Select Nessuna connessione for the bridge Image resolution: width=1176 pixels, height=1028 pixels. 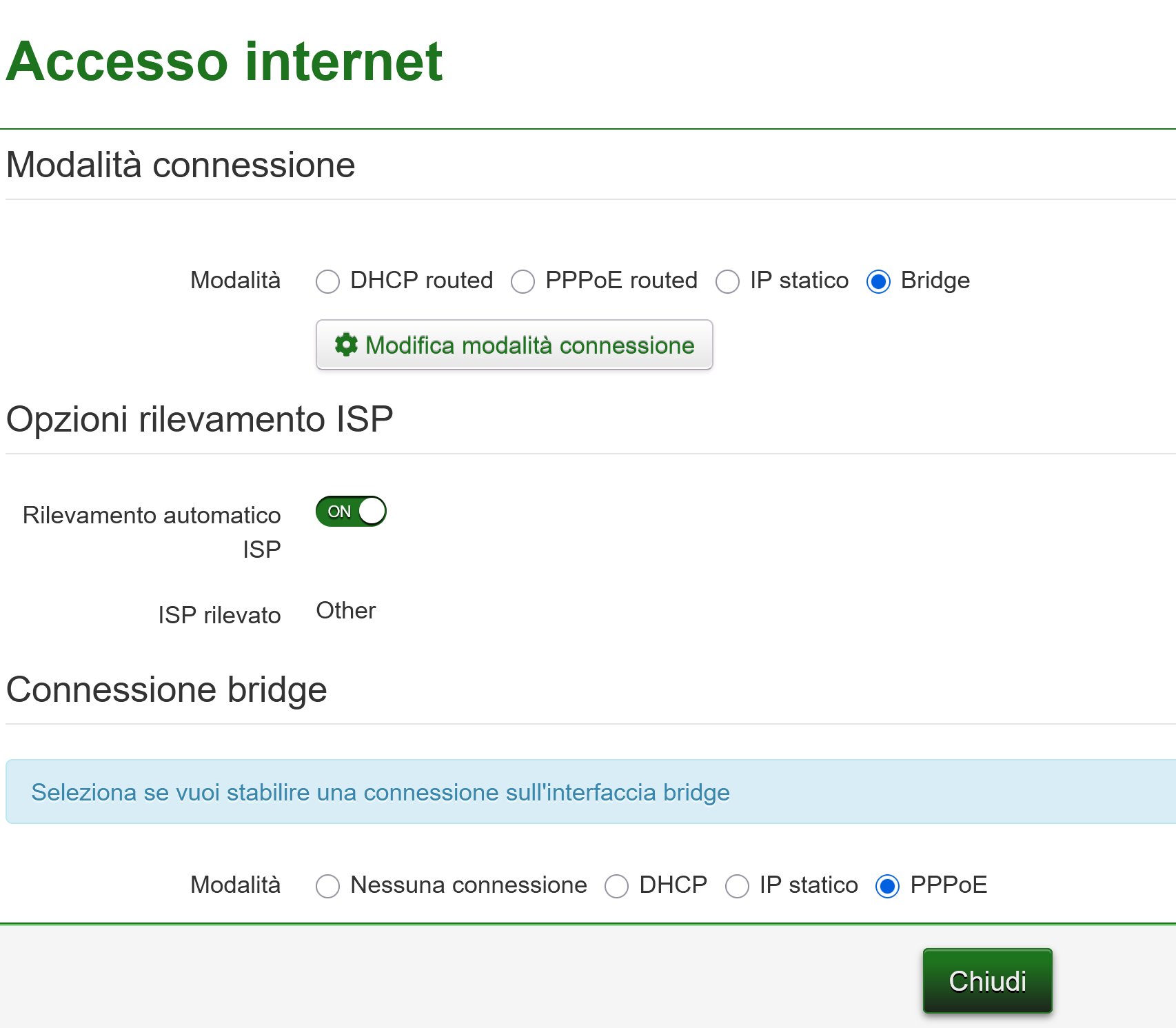pos(328,886)
